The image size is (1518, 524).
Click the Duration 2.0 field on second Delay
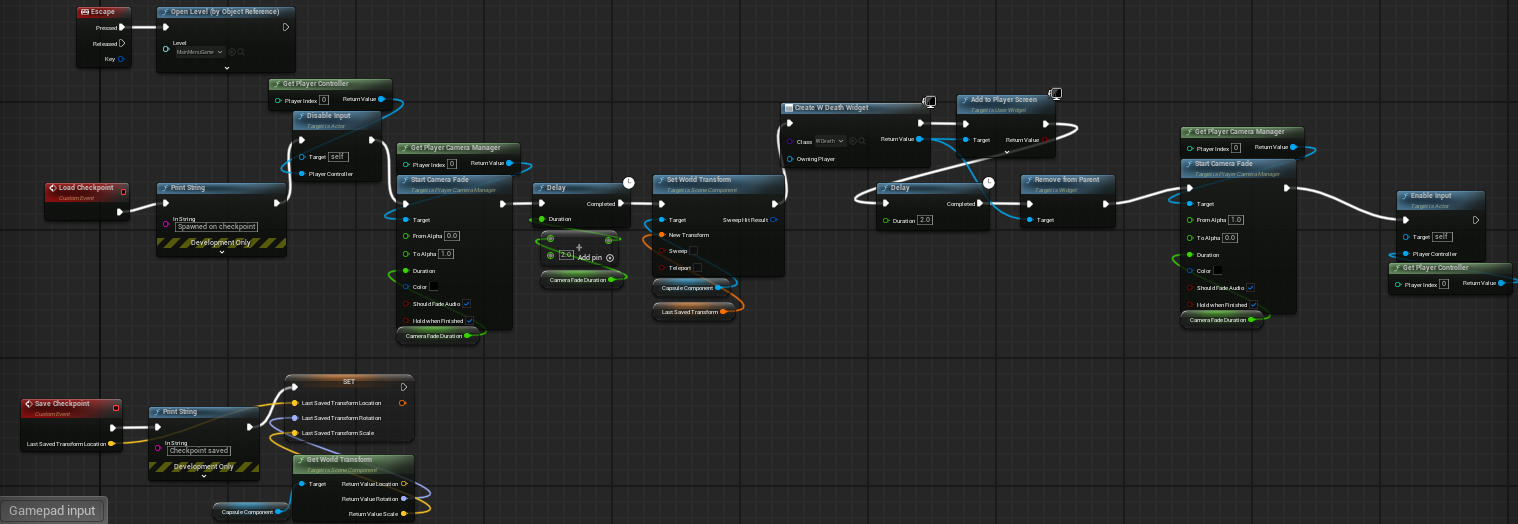[x=924, y=220]
